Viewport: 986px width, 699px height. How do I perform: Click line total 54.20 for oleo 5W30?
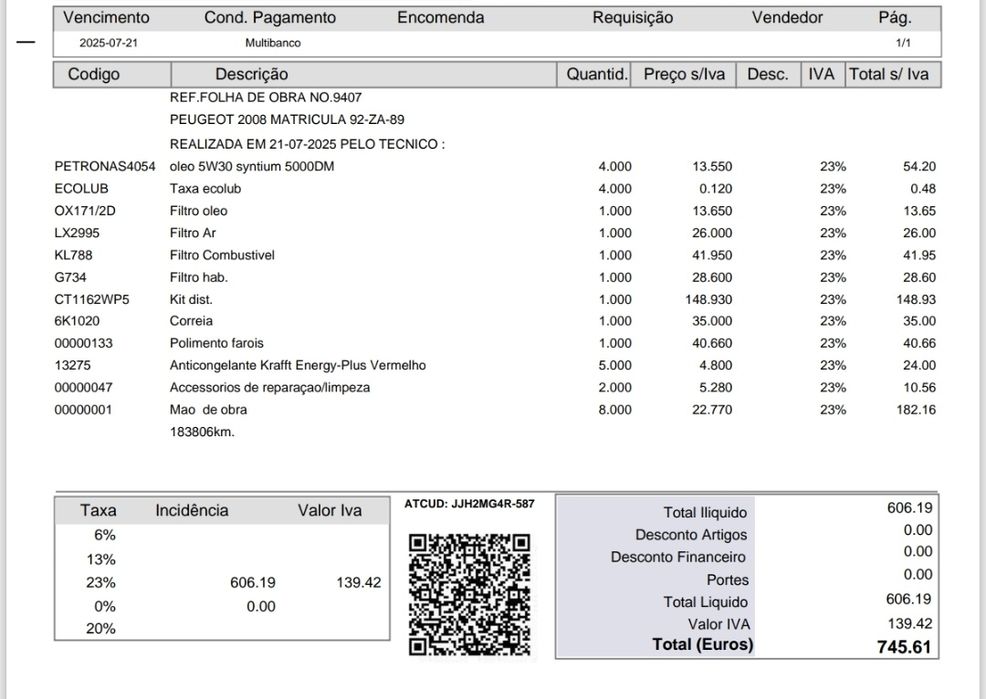[919, 167]
